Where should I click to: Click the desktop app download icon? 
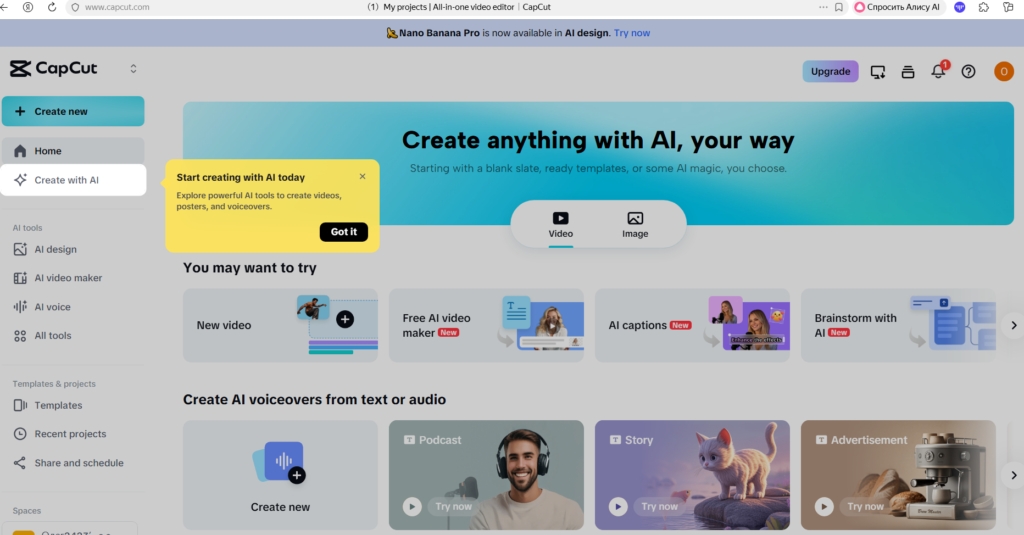(x=878, y=72)
